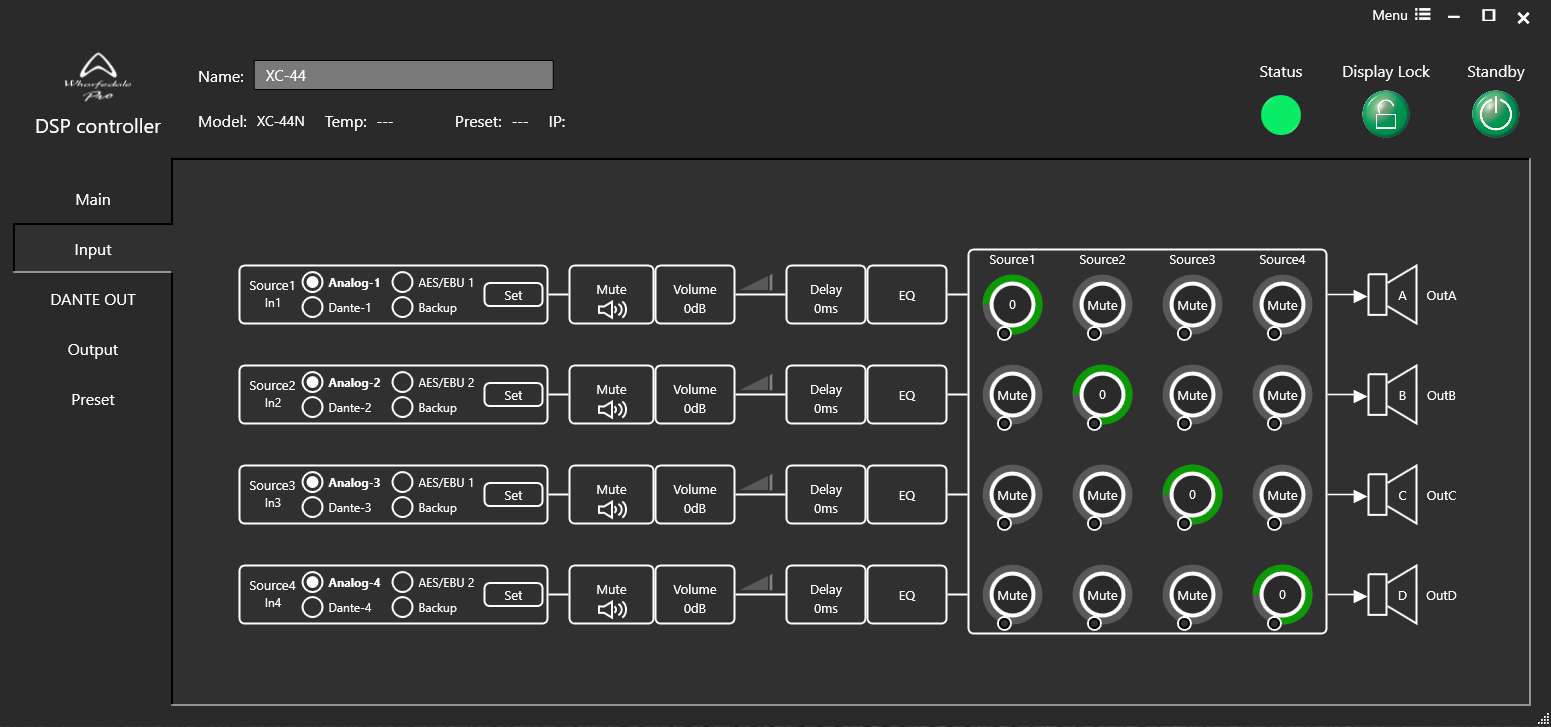This screenshot has width=1551, height=727.
Task: Click the device Name input field
Action: [403, 76]
